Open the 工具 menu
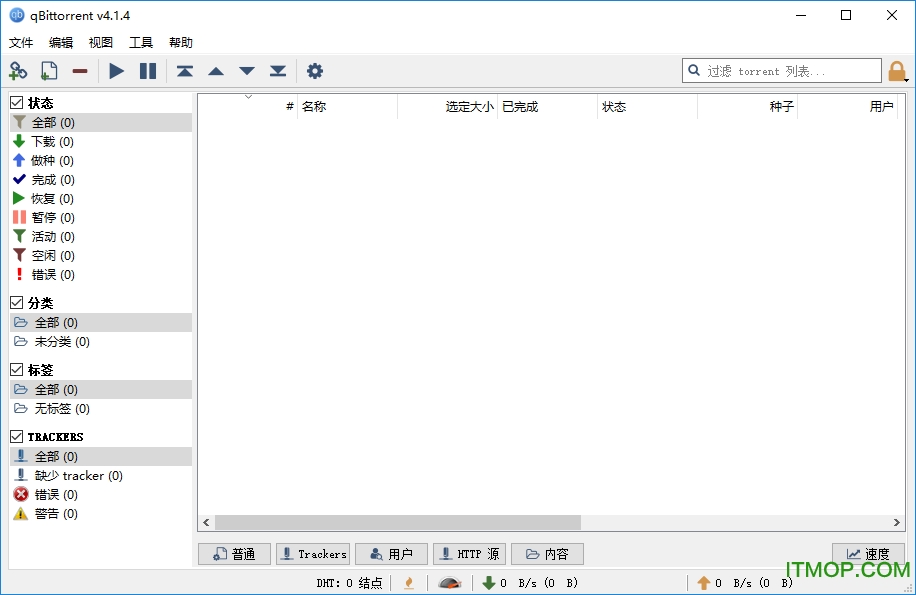The height and width of the screenshot is (595, 916). pyautogui.click(x=140, y=42)
